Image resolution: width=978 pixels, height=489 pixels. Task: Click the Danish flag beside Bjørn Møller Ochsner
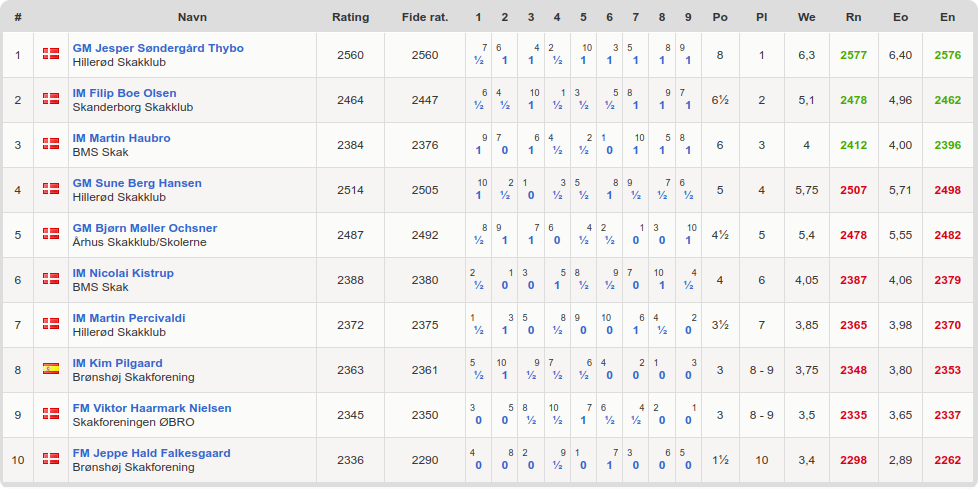51,234
